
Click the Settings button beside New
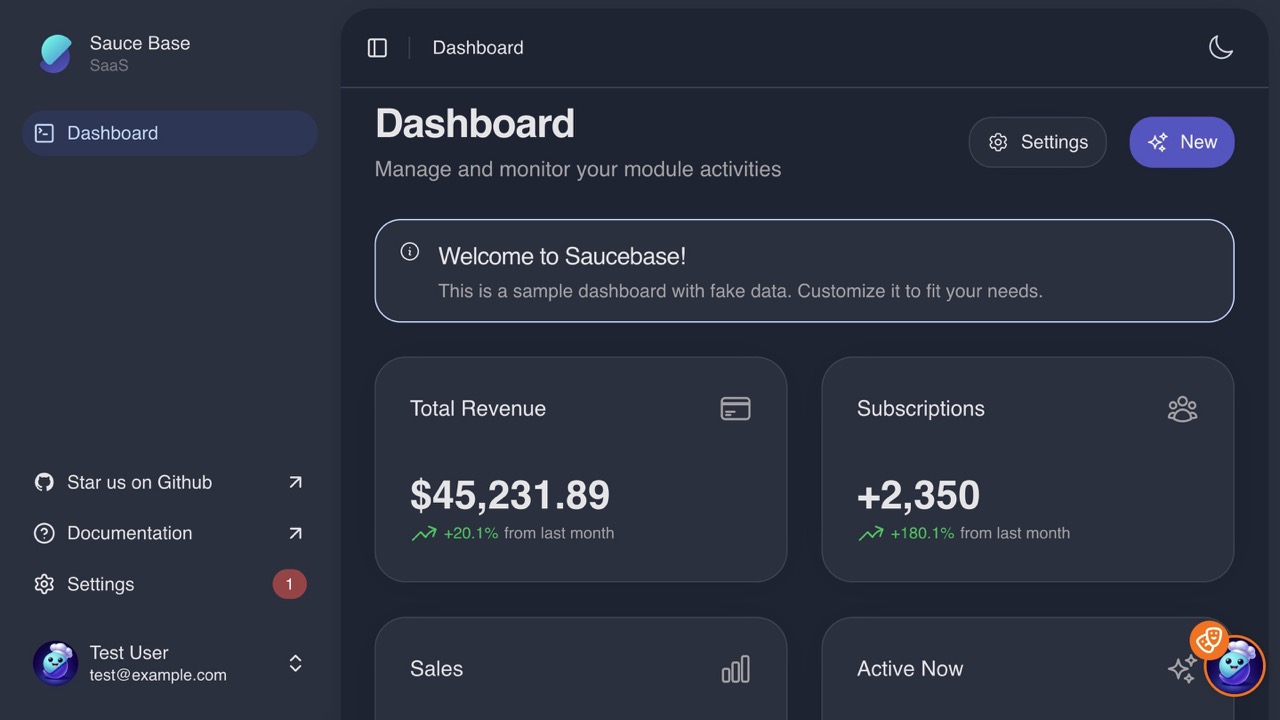pos(1037,142)
